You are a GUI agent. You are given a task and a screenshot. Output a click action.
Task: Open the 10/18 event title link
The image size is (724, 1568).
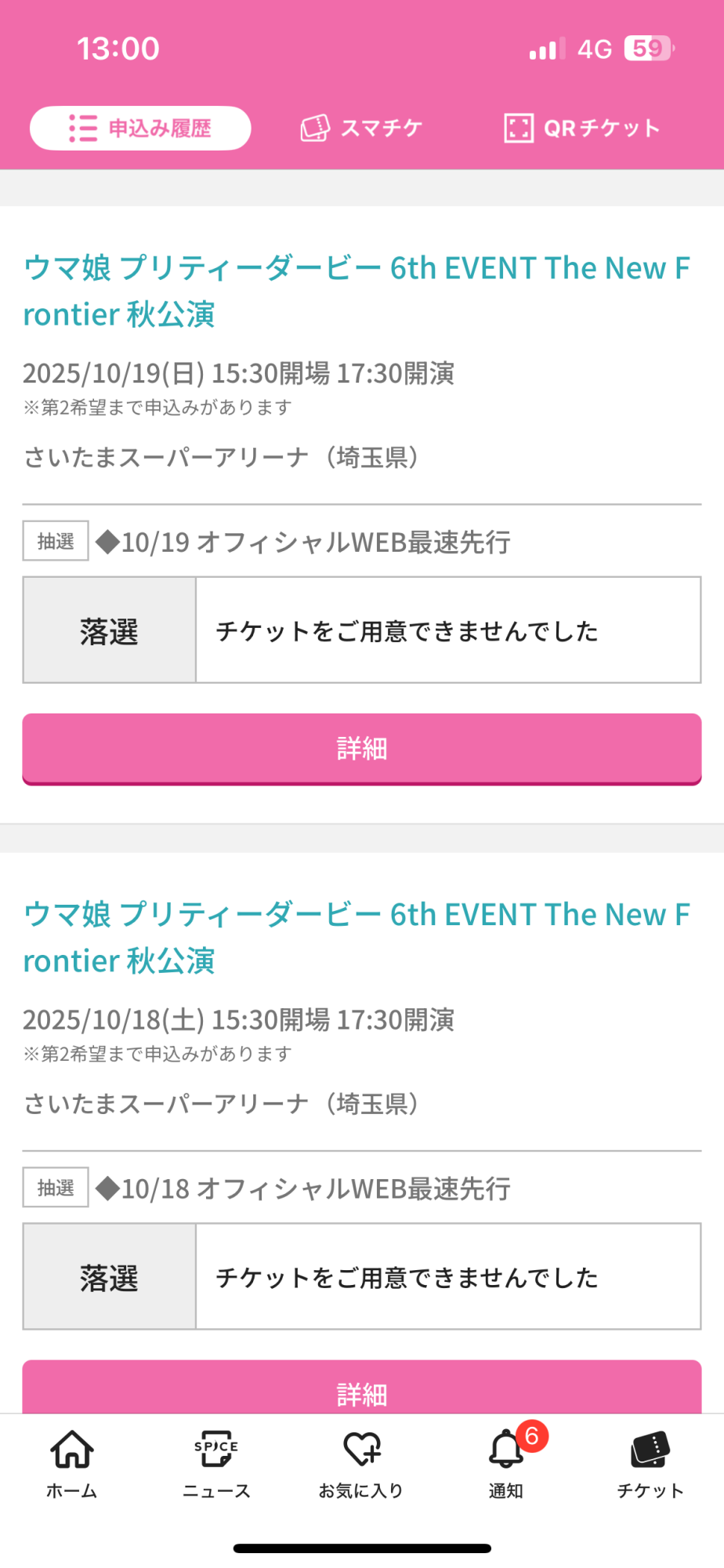click(357, 938)
